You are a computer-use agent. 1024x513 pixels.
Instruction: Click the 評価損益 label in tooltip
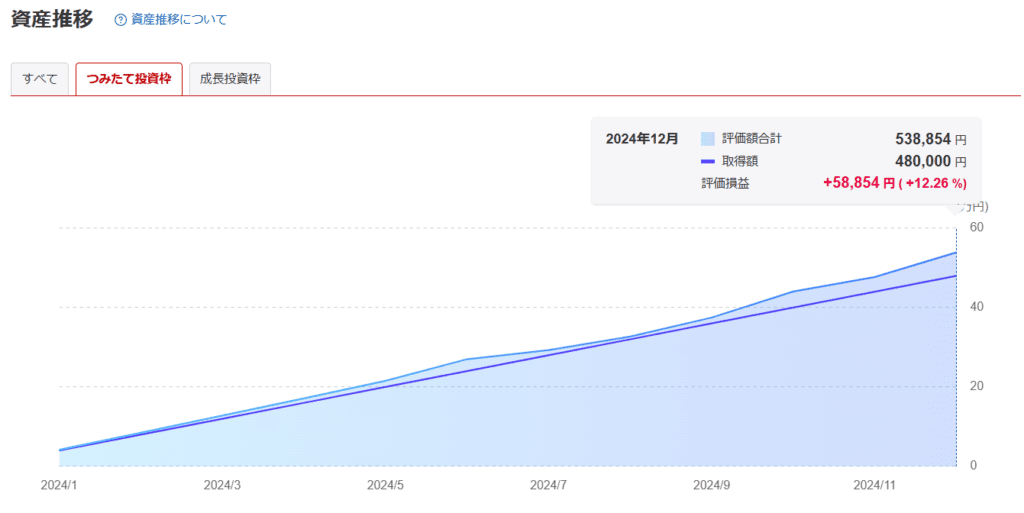coord(726,183)
